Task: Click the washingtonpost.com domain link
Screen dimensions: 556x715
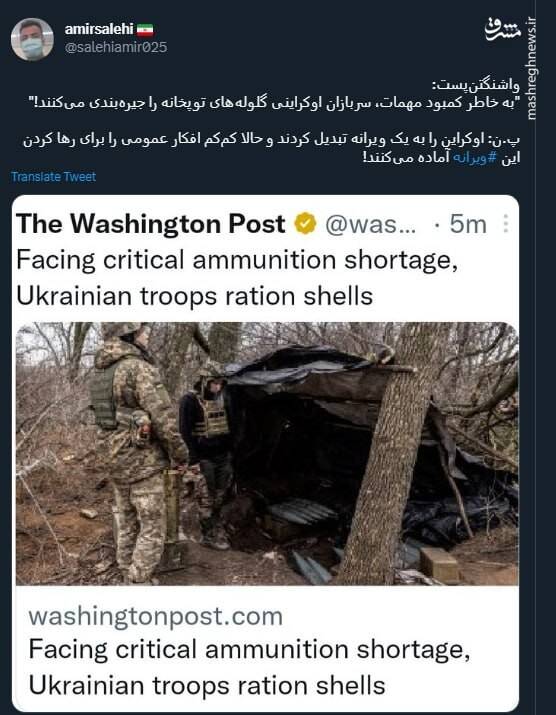Action: point(156,616)
